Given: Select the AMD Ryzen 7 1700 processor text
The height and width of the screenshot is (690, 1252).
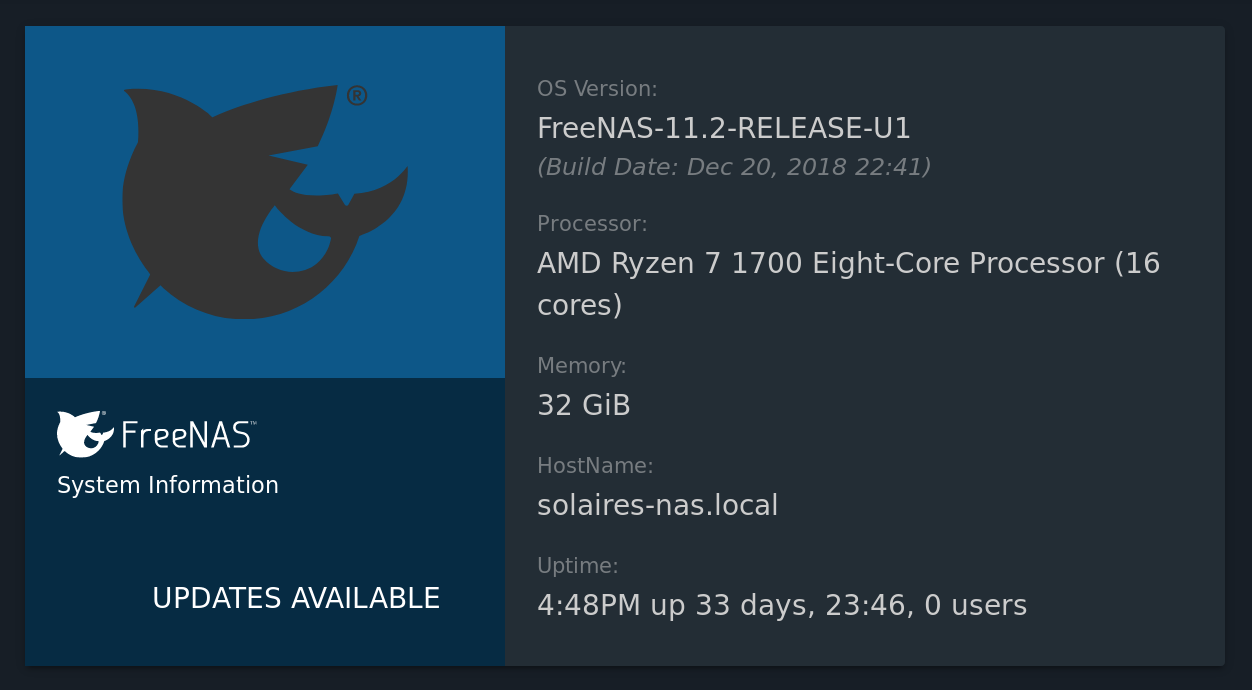Looking at the screenshot, I should (848, 264).
